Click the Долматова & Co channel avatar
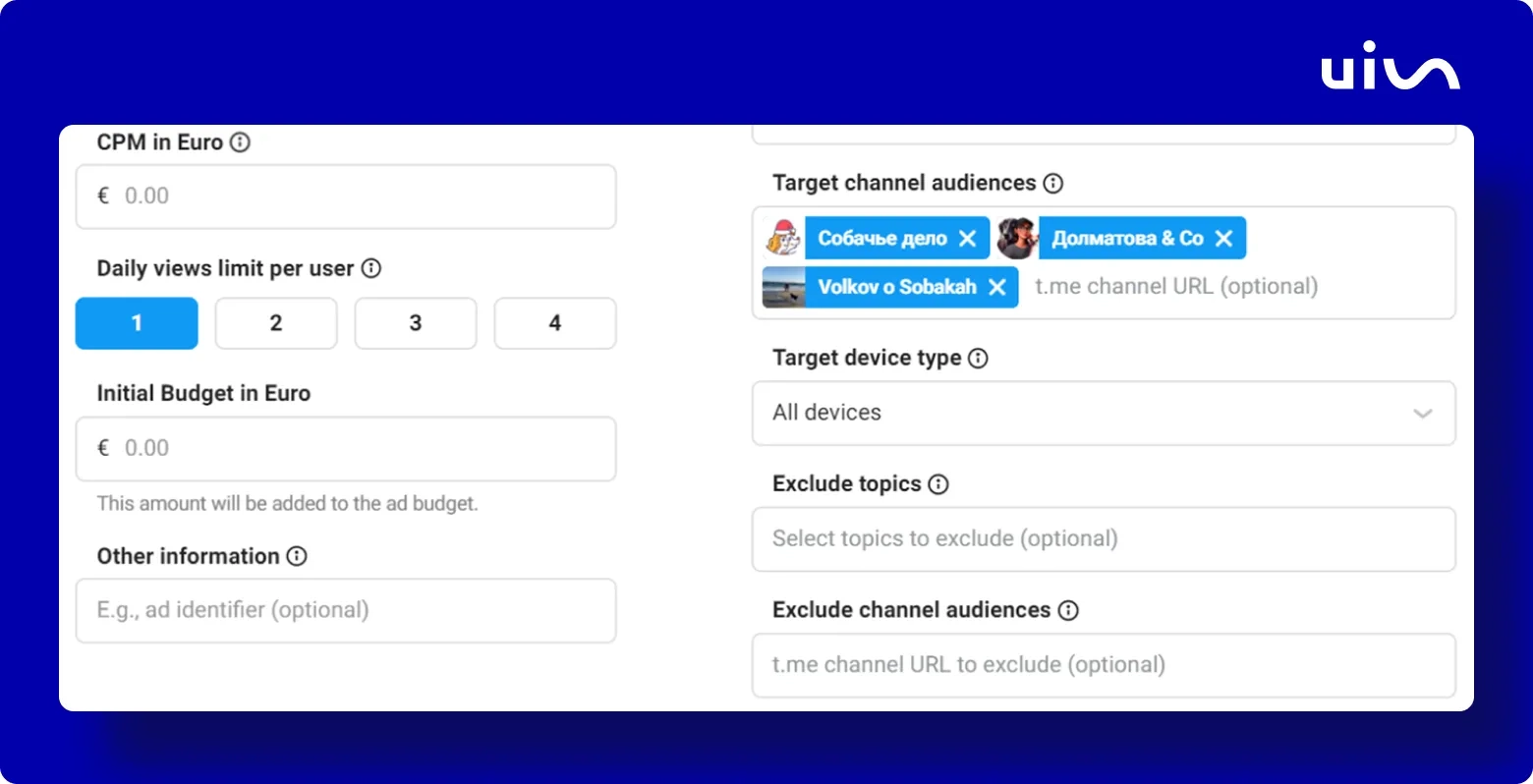The width and height of the screenshot is (1533, 784). pos(1018,238)
